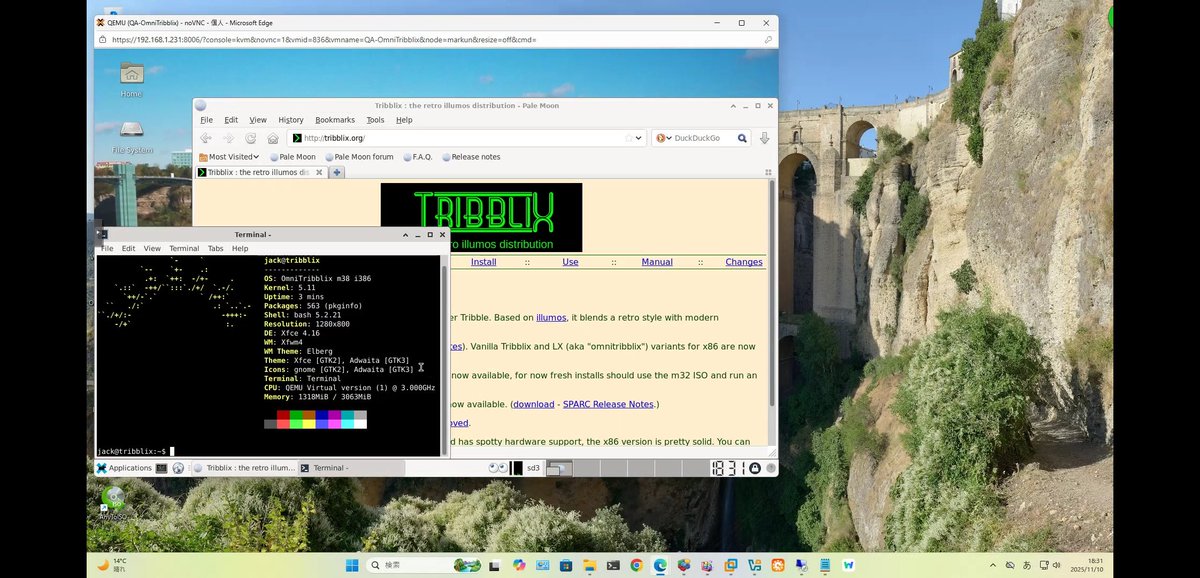Switch to Tribblix browser in Xfce window list
This screenshot has width=1200, height=578.
click(244, 468)
